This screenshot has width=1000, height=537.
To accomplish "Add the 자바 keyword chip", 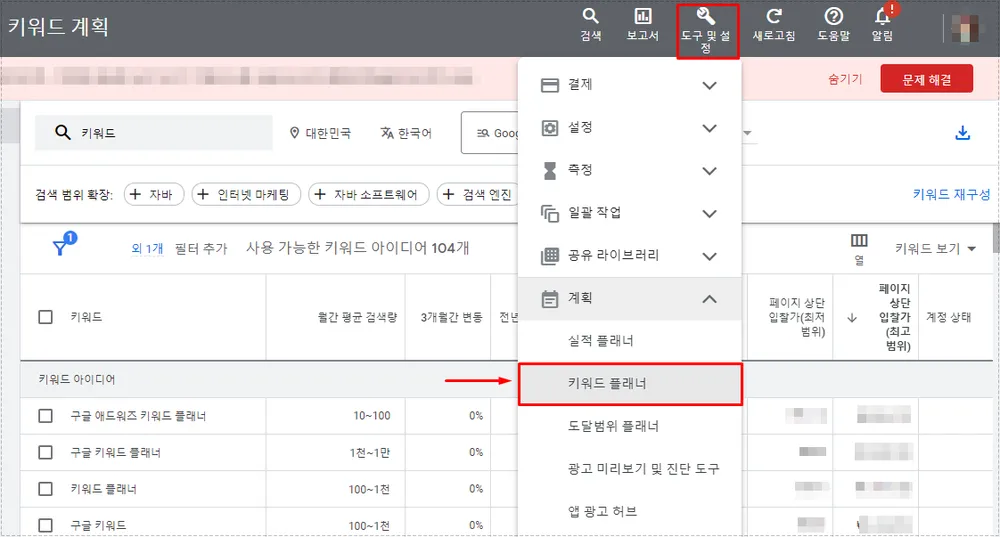I will tap(154, 194).
